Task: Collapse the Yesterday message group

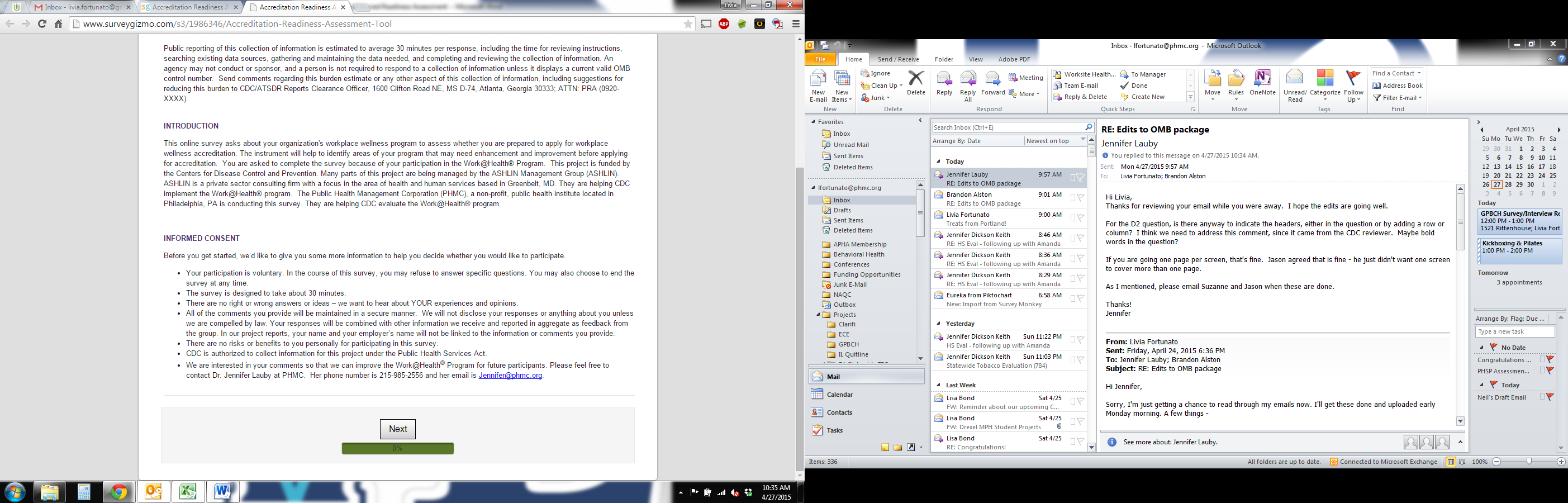Action: tap(939, 324)
